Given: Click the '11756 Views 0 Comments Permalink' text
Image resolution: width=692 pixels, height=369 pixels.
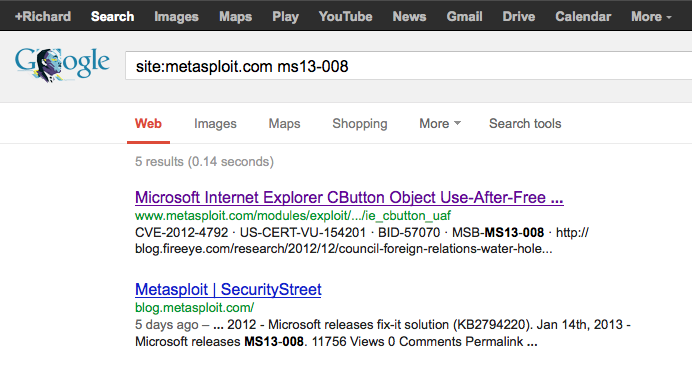Looking at the screenshot, I should [417, 342].
